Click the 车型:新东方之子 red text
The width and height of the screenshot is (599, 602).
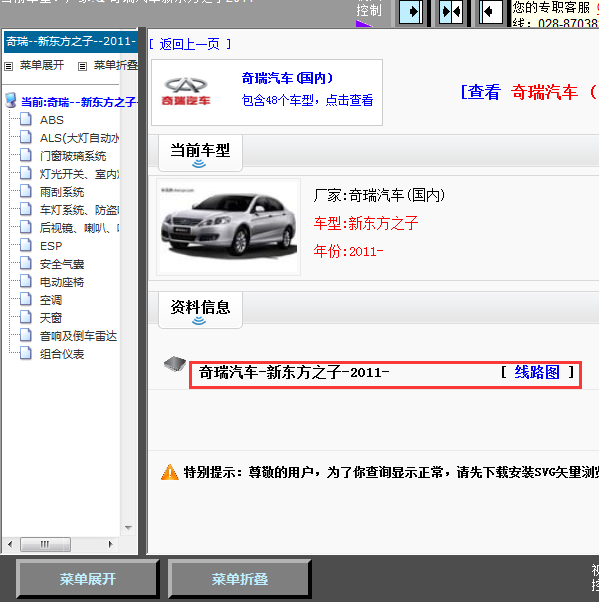click(366, 223)
